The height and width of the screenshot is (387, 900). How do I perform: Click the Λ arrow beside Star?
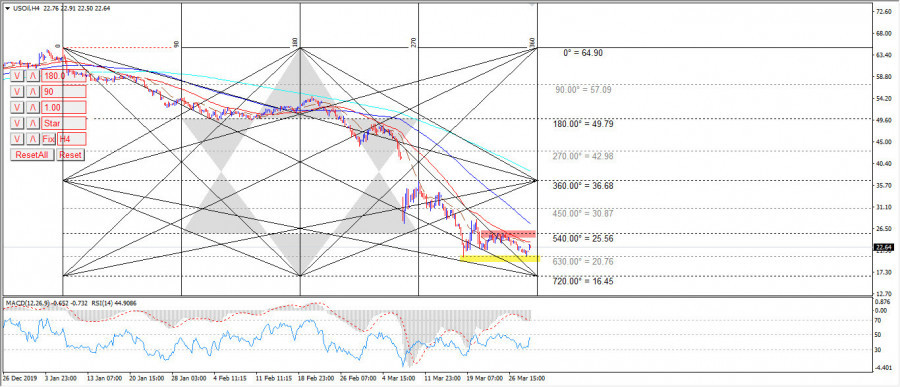[33, 123]
